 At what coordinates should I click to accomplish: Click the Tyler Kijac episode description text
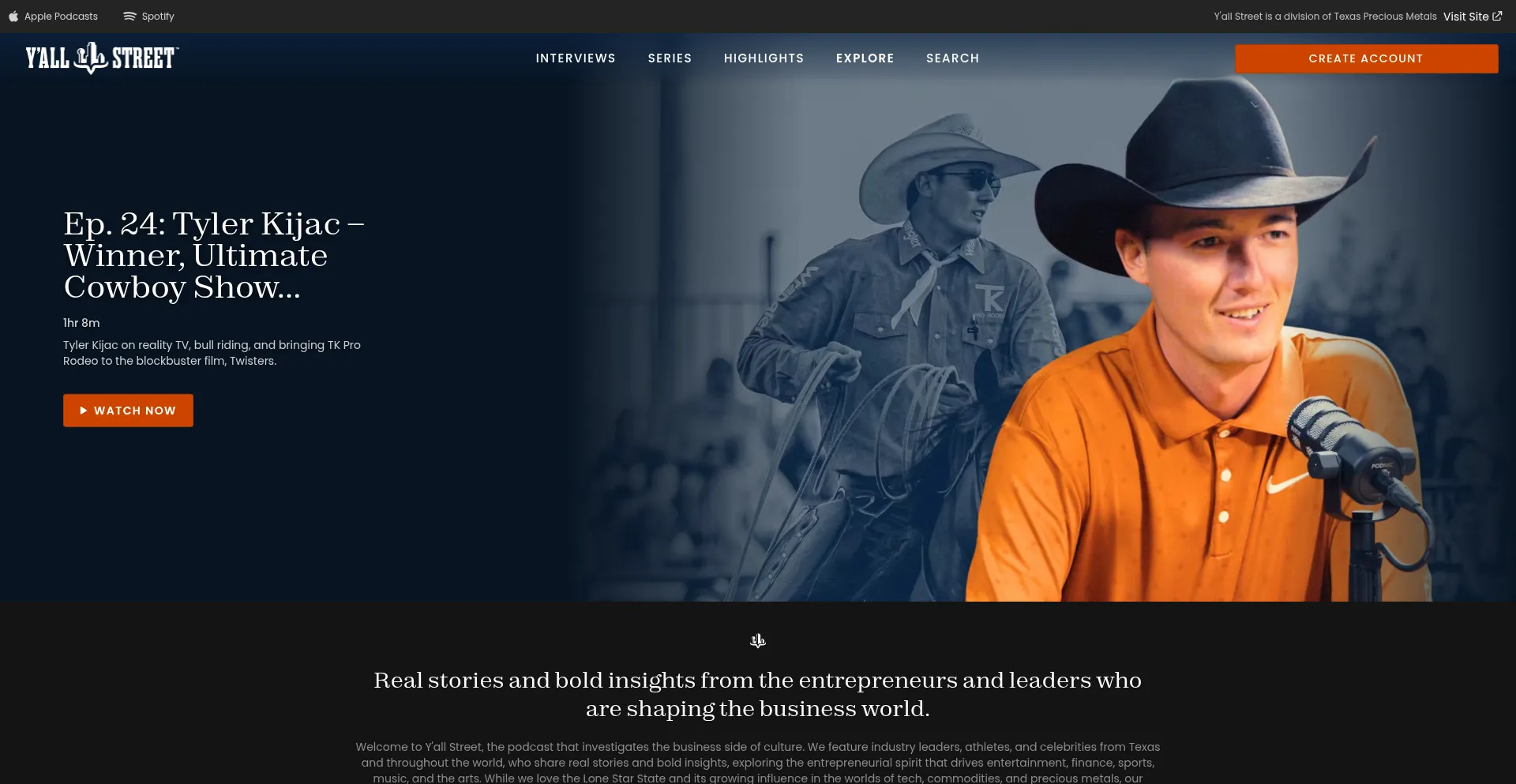[x=212, y=353]
